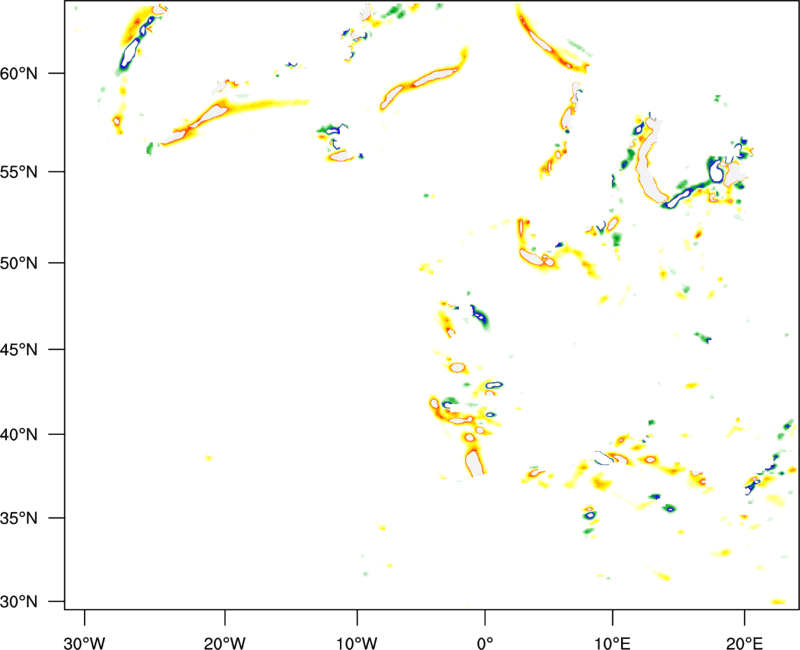Click the 35°N latitude label
800x650 pixels.
[19, 518]
